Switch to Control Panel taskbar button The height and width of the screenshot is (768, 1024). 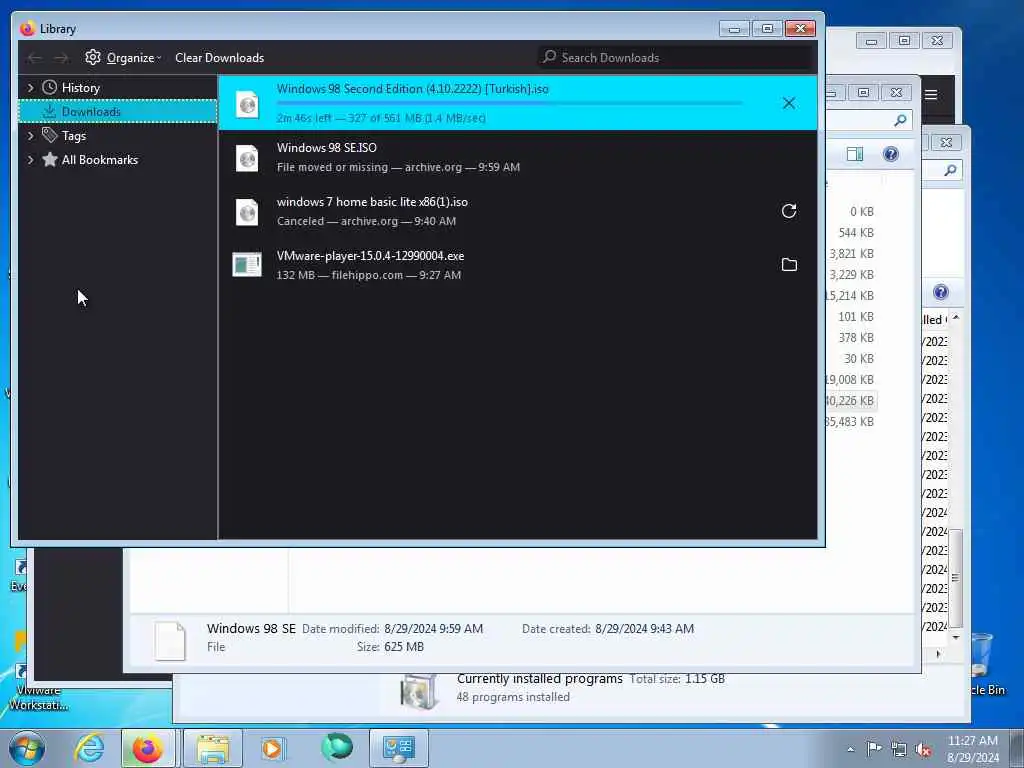pyautogui.click(x=399, y=748)
